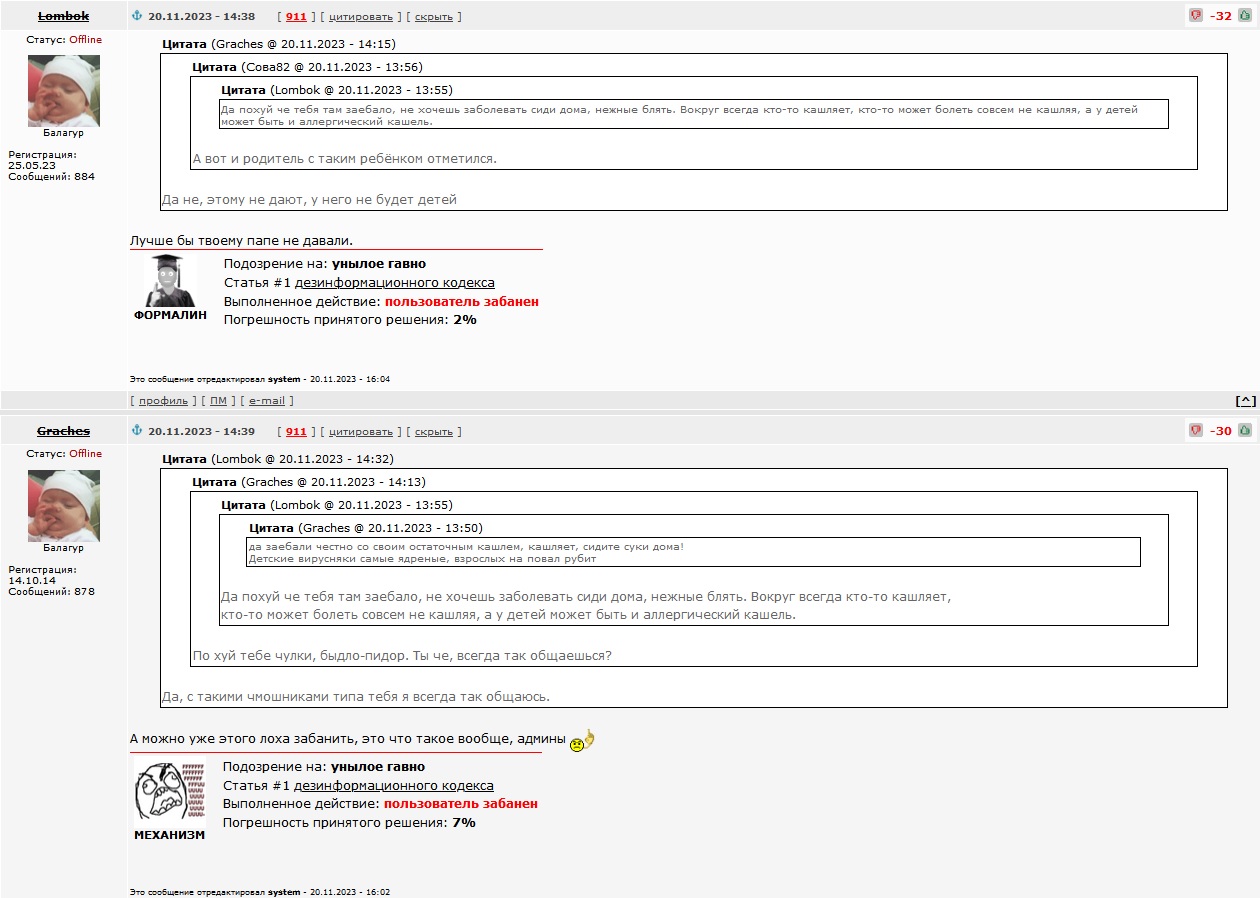Click the МЕХАНИЗМ rage-face image
The image size is (1260, 898).
(x=170, y=793)
